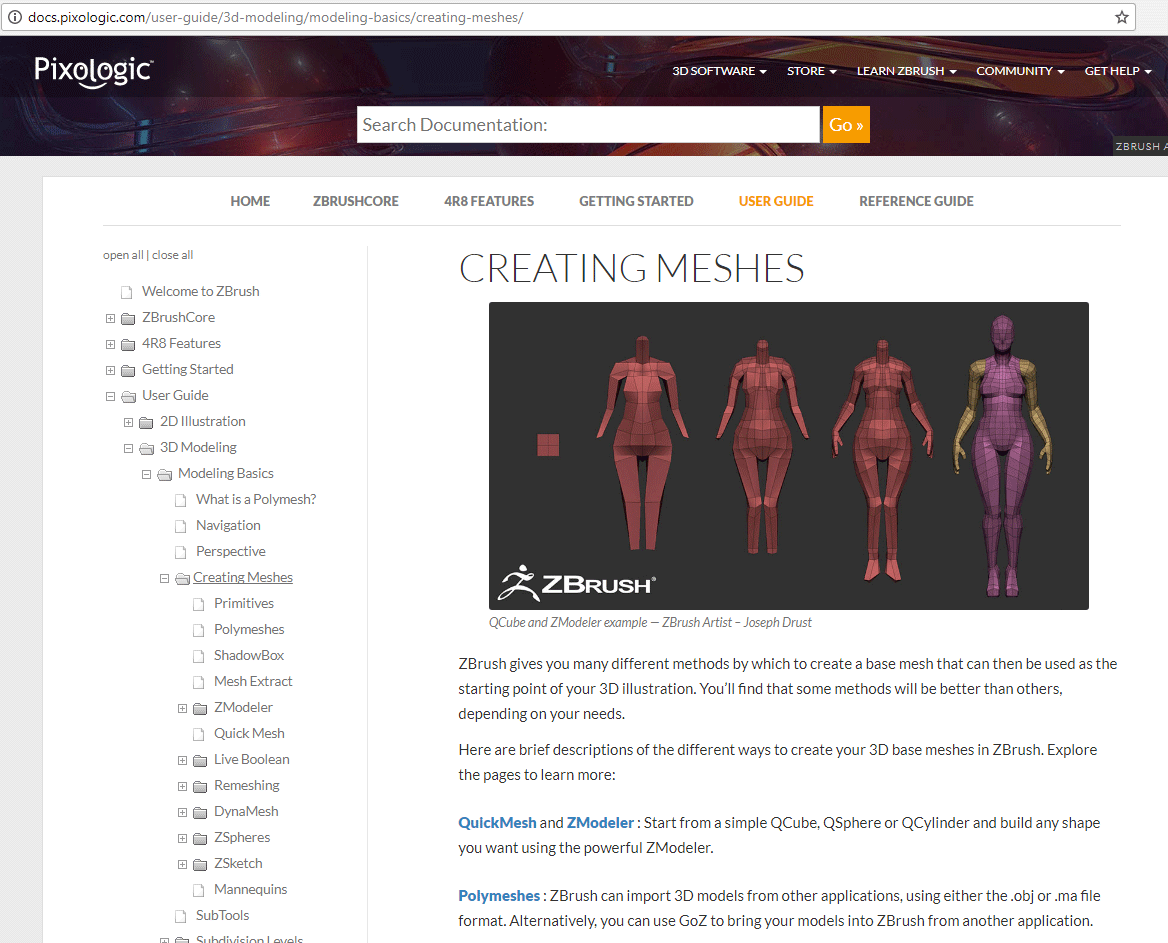1168x943 pixels.
Task: Click the Search Documentation input field
Action: [x=588, y=124]
